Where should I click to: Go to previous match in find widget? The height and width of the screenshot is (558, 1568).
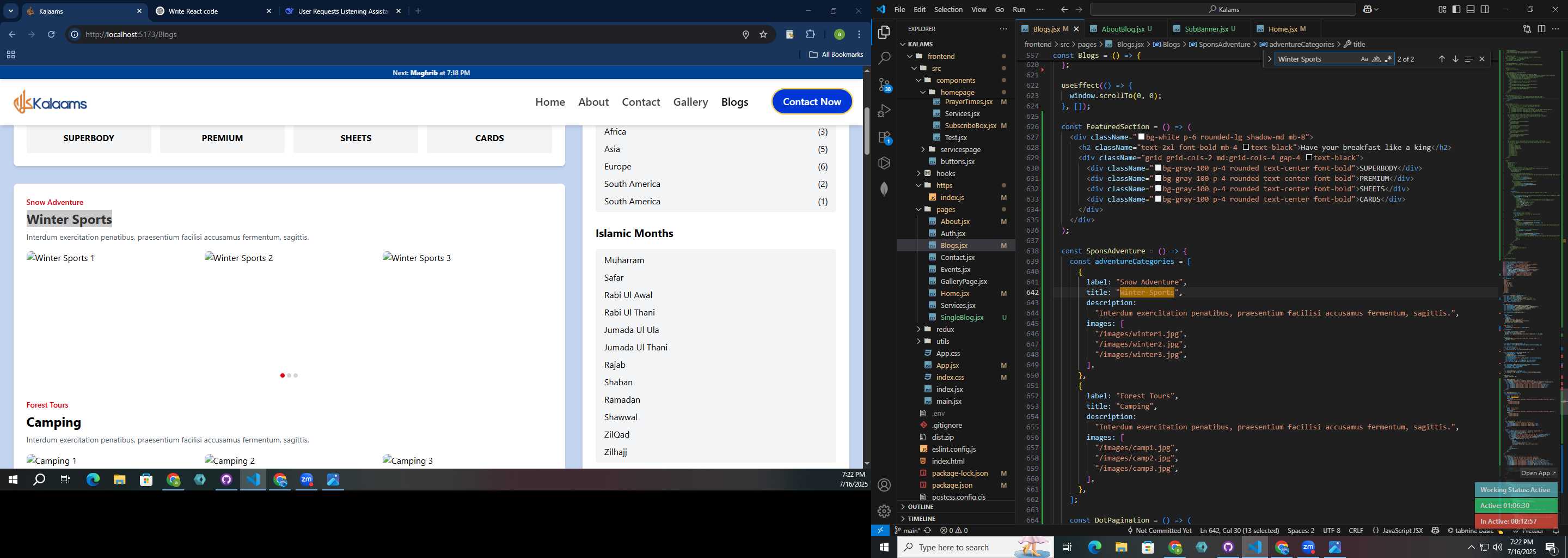pos(1441,59)
